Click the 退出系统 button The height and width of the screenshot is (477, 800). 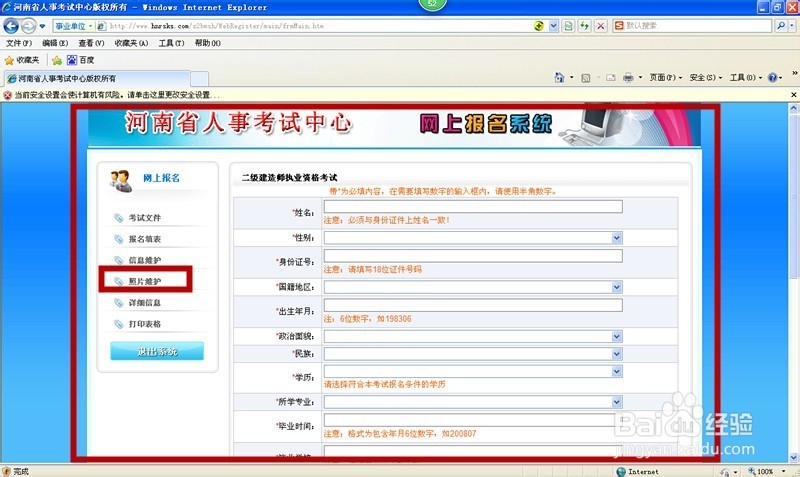click(x=157, y=351)
